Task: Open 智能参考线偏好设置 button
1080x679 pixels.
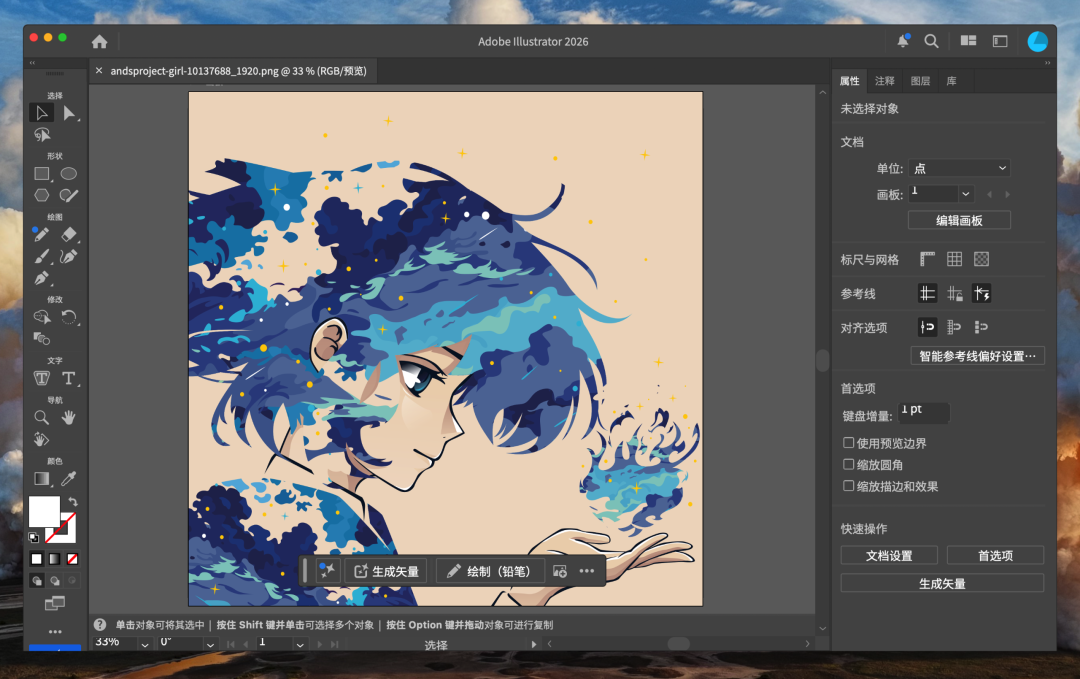Action: 977,356
